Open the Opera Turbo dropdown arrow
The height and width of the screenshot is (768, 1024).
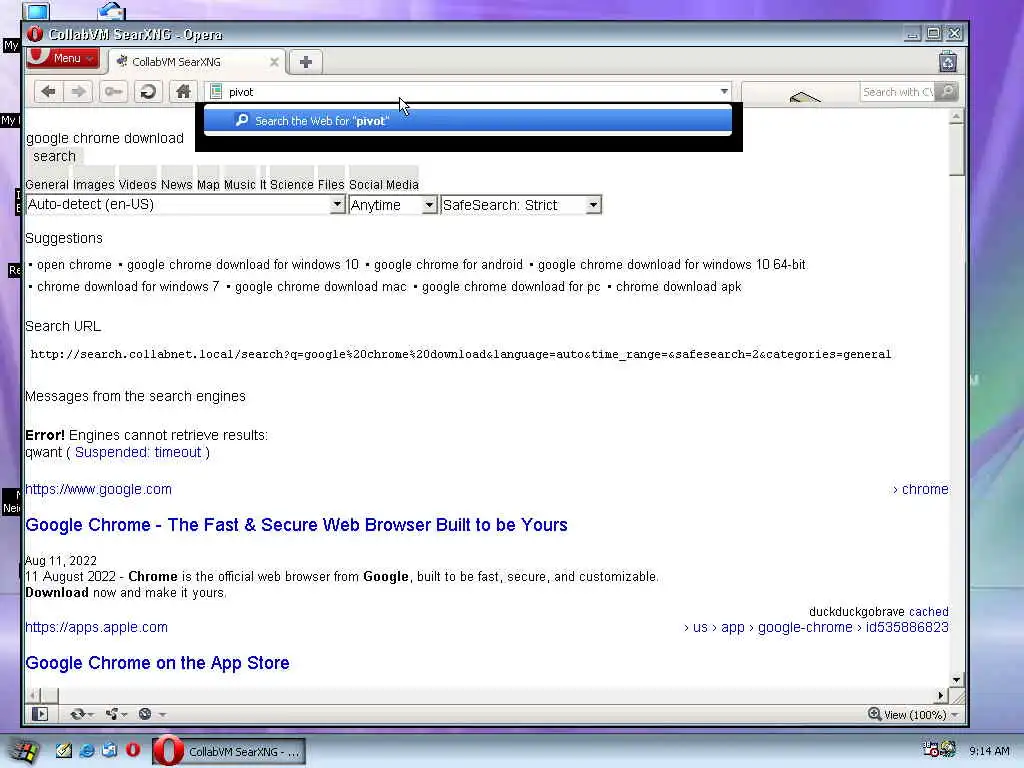click(x=162, y=714)
